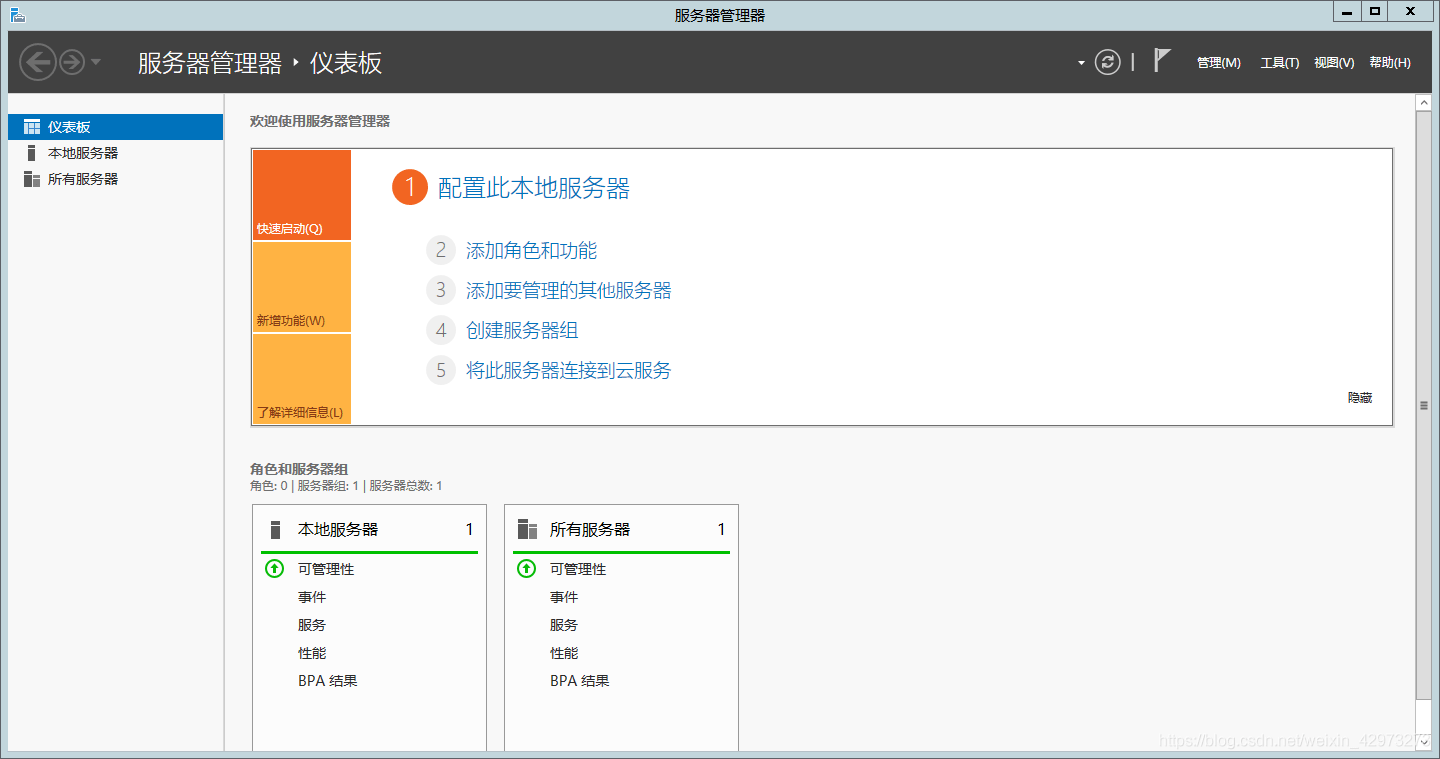Click green status icon in 所有服务器 tile
This screenshot has height=759, width=1440.
pos(527,569)
